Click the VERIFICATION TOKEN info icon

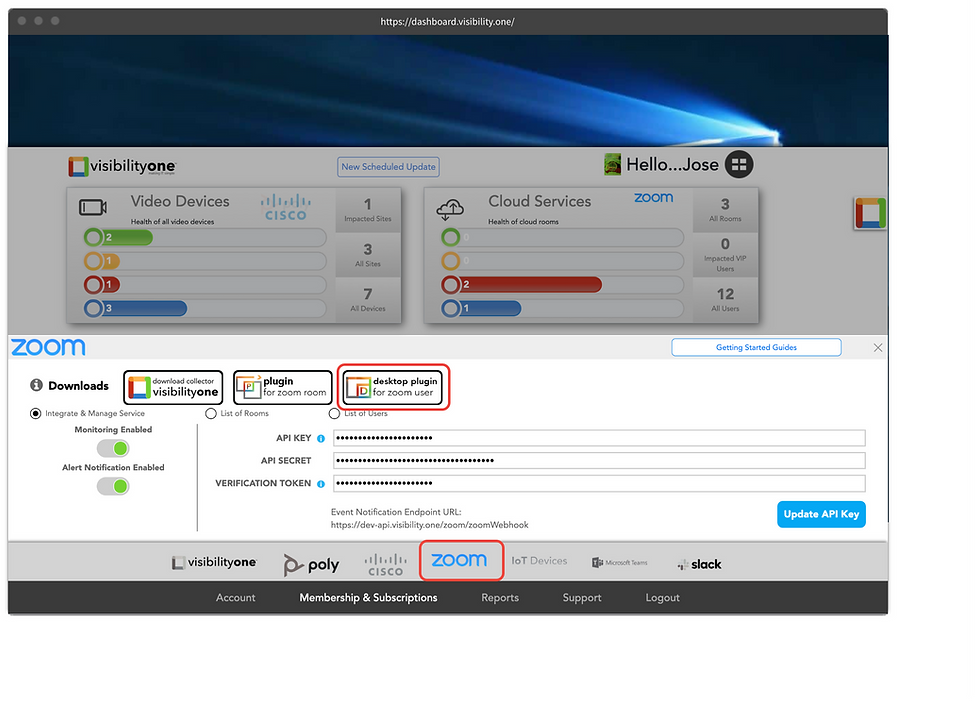pyautogui.click(x=321, y=484)
